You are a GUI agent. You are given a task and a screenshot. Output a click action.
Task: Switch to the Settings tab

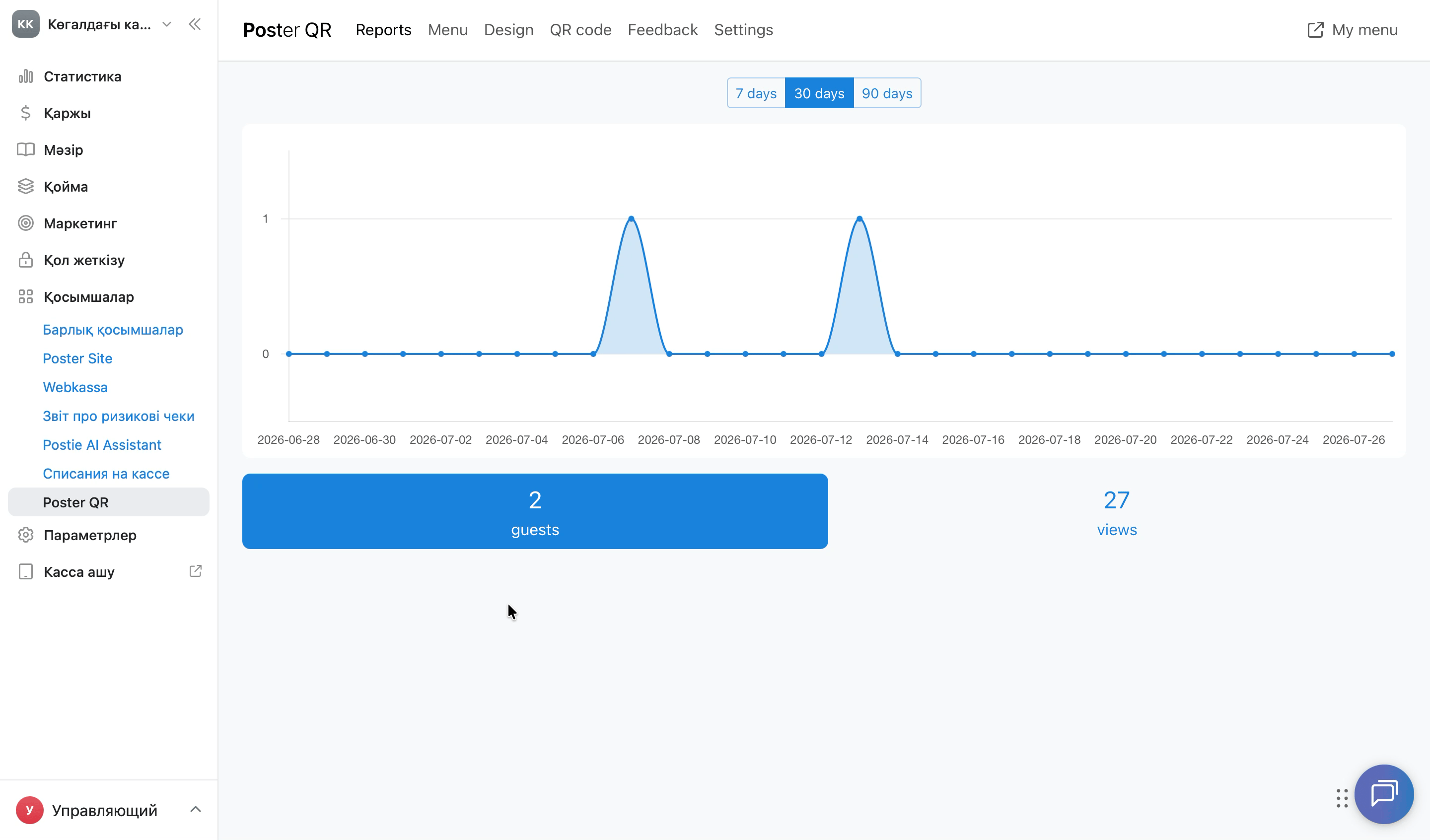pyautogui.click(x=743, y=29)
